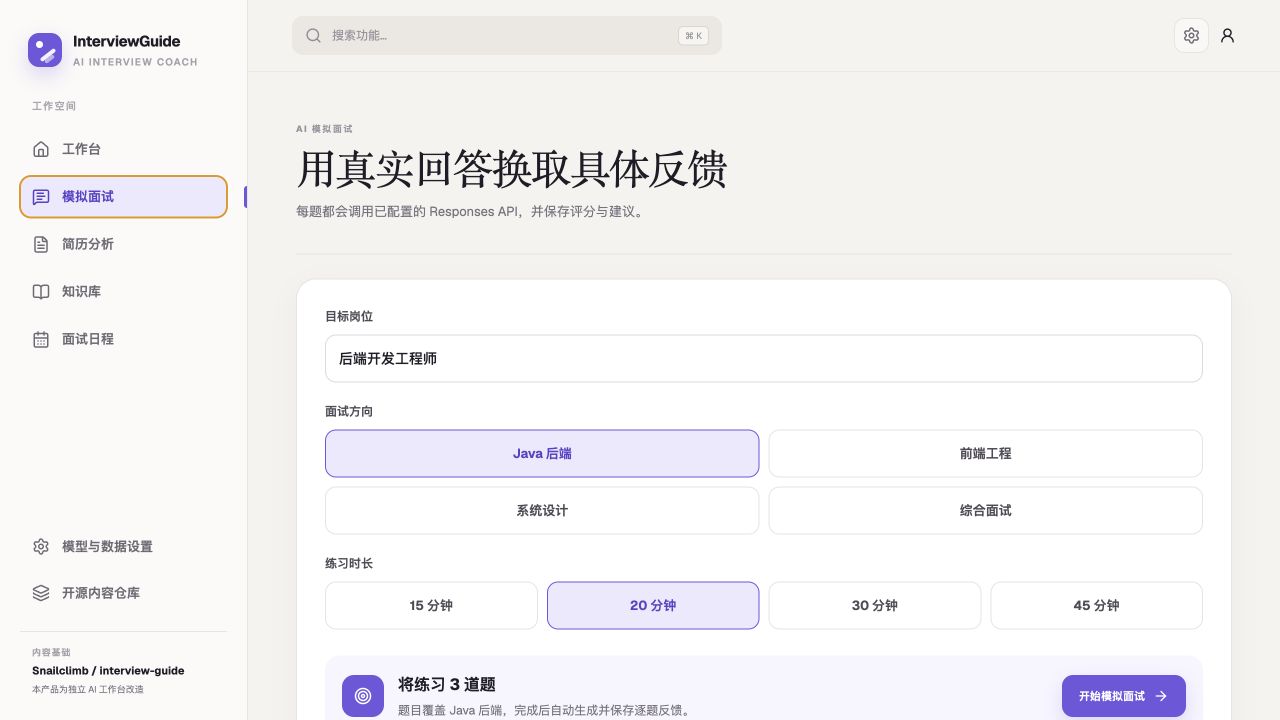The height and width of the screenshot is (720, 1280).
Task: Select the 前端工程 interview direction
Action: coord(985,453)
